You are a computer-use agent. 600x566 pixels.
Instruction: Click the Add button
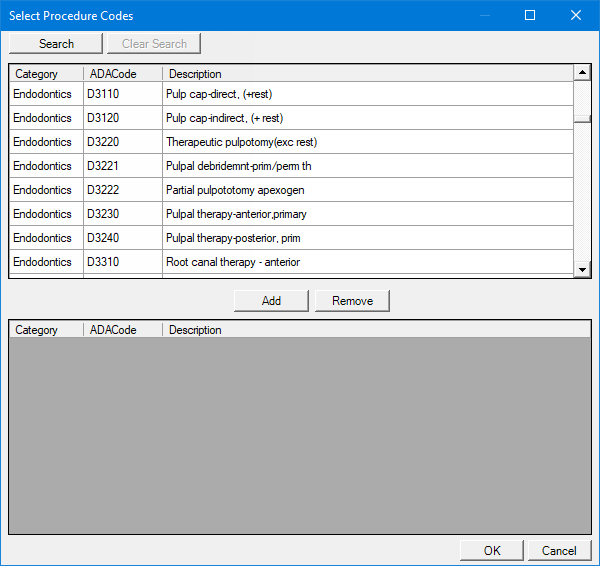click(271, 301)
